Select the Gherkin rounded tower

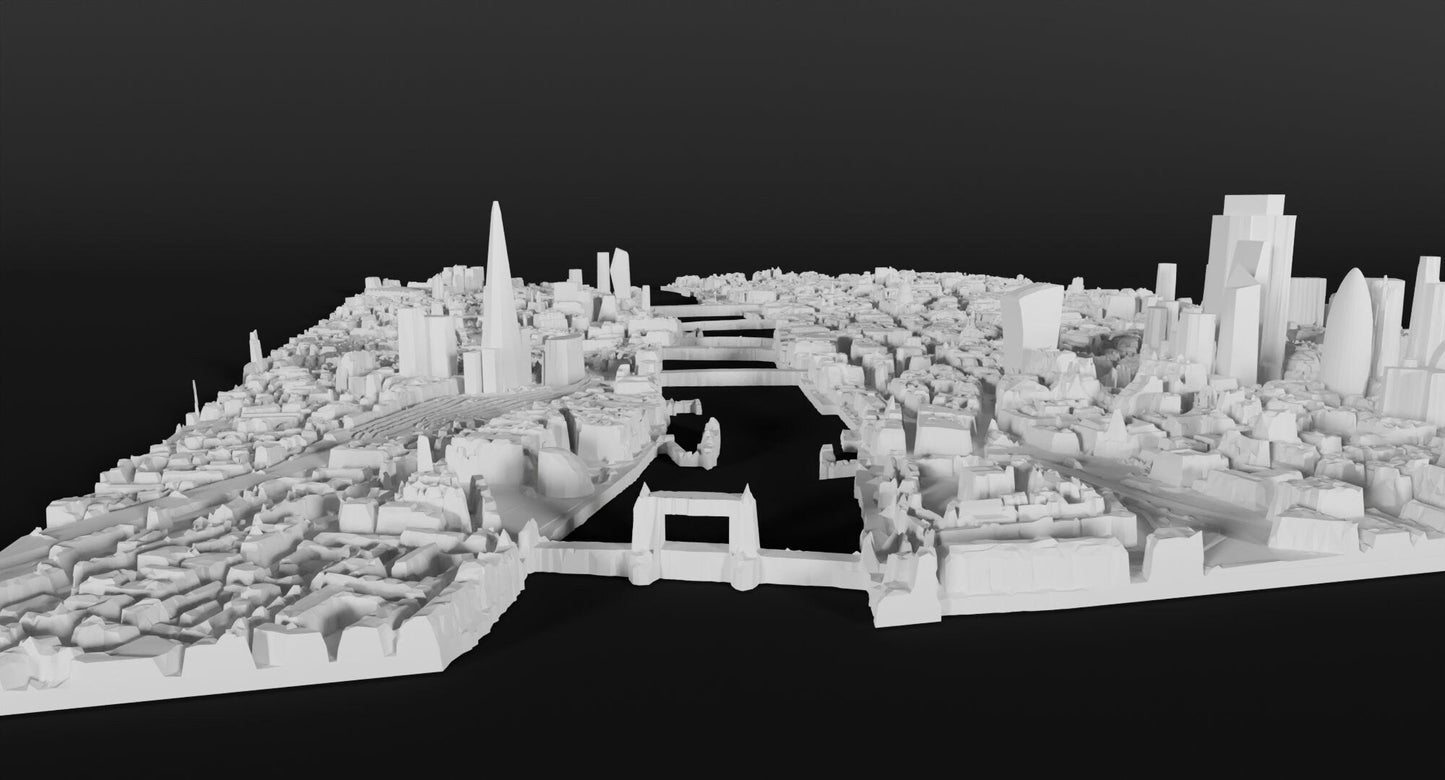pos(1348,331)
